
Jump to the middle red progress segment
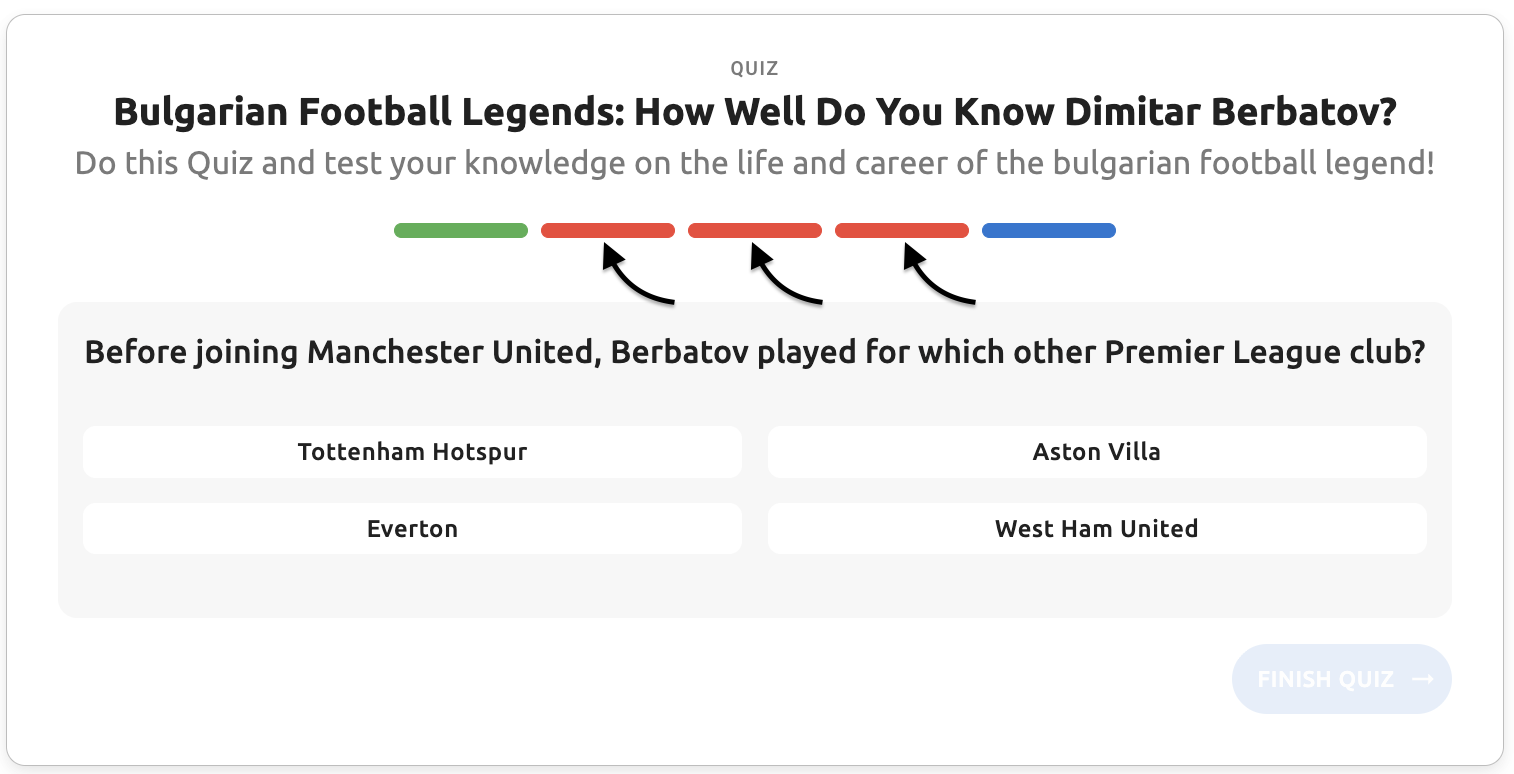[755, 231]
